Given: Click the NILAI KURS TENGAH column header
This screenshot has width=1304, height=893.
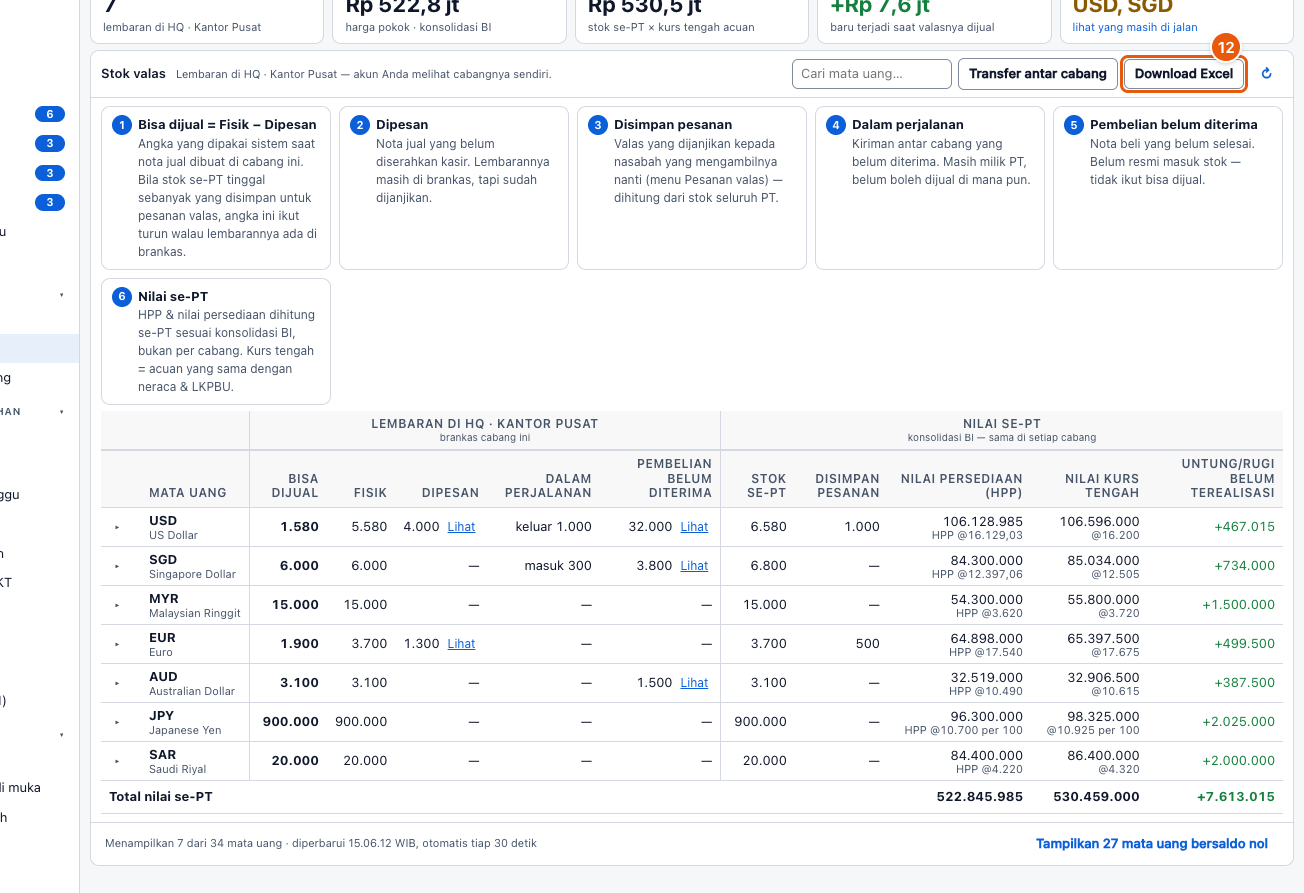Looking at the screenshot, I should pos(1102,486).
